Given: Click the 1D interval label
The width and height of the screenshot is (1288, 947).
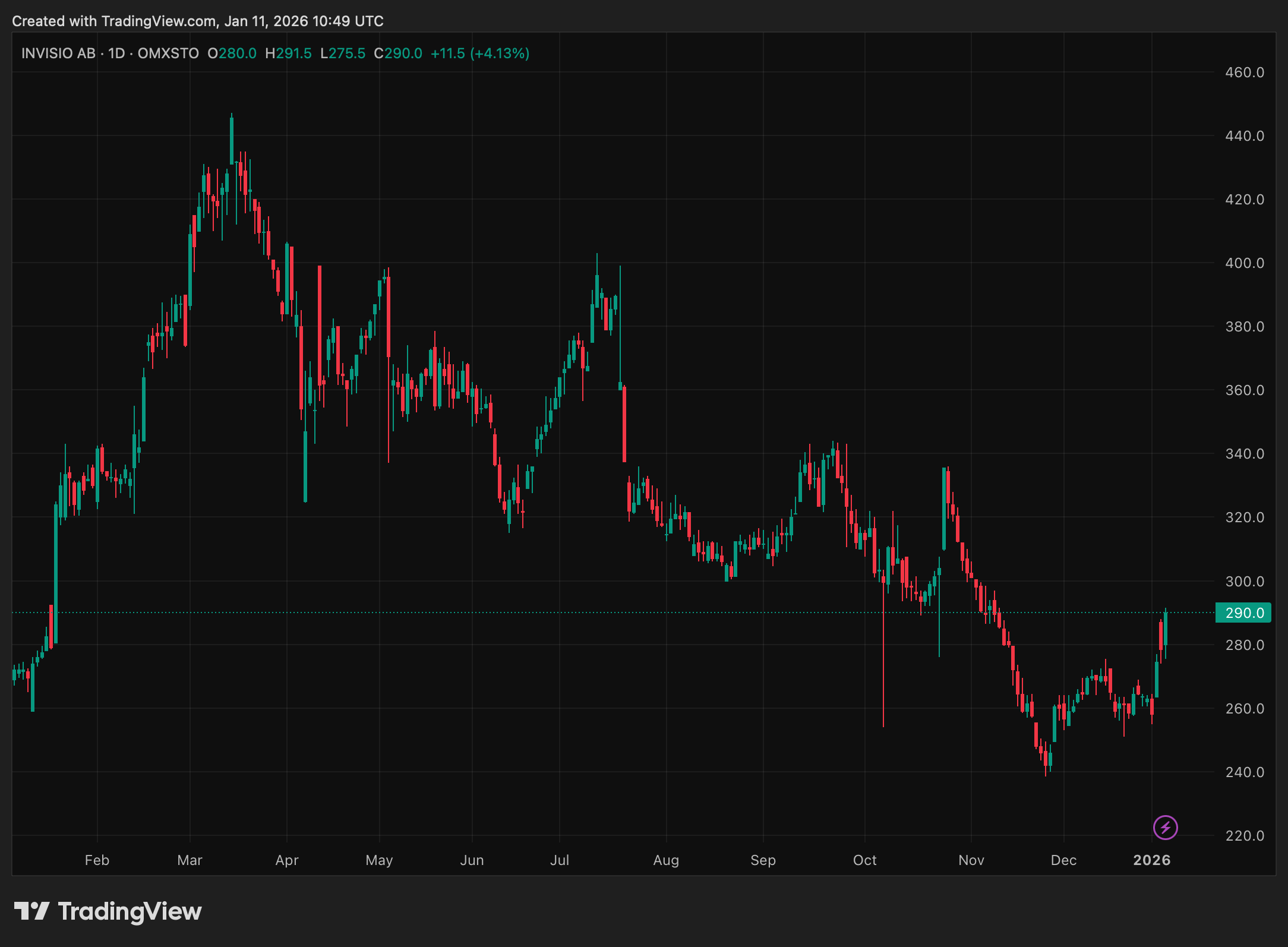Looking at the screenshot, I should click(116, 53).
